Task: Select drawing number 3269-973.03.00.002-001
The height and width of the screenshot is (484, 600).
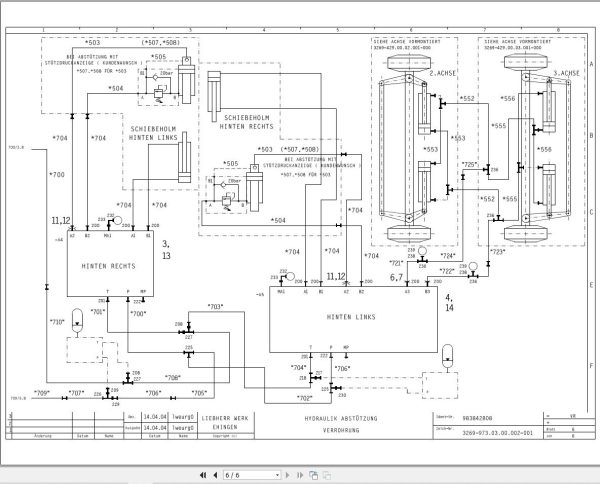Action: coord(497,433)
